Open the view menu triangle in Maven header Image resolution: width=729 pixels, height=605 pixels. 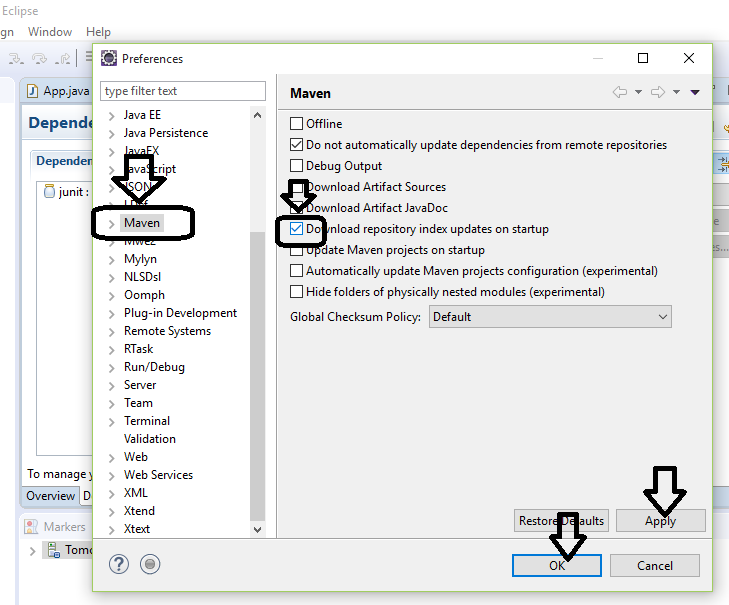(x=695, y=92)
